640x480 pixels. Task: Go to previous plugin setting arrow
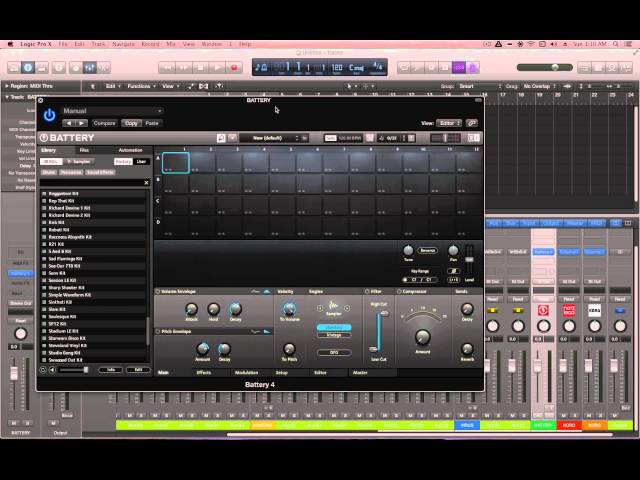click(x=69, y=123)
